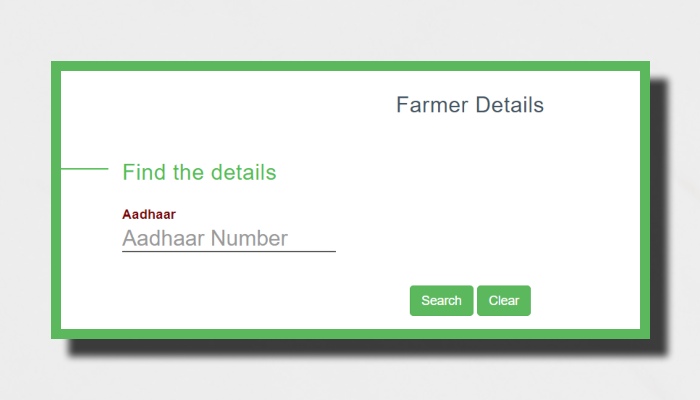700x400 pixels.
Task: Focus the Aadhaar Number input field
Action: [x=228, y=239]
